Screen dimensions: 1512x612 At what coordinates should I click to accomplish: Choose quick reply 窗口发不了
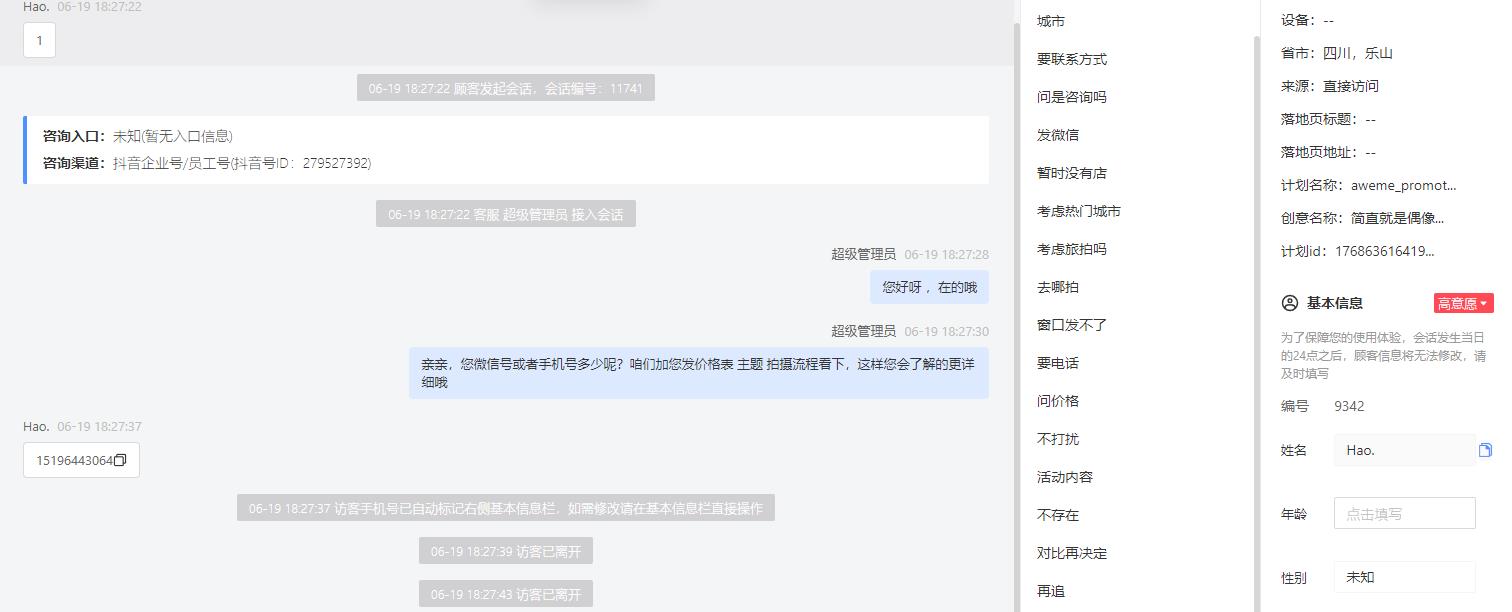[x=1072, y=325]
